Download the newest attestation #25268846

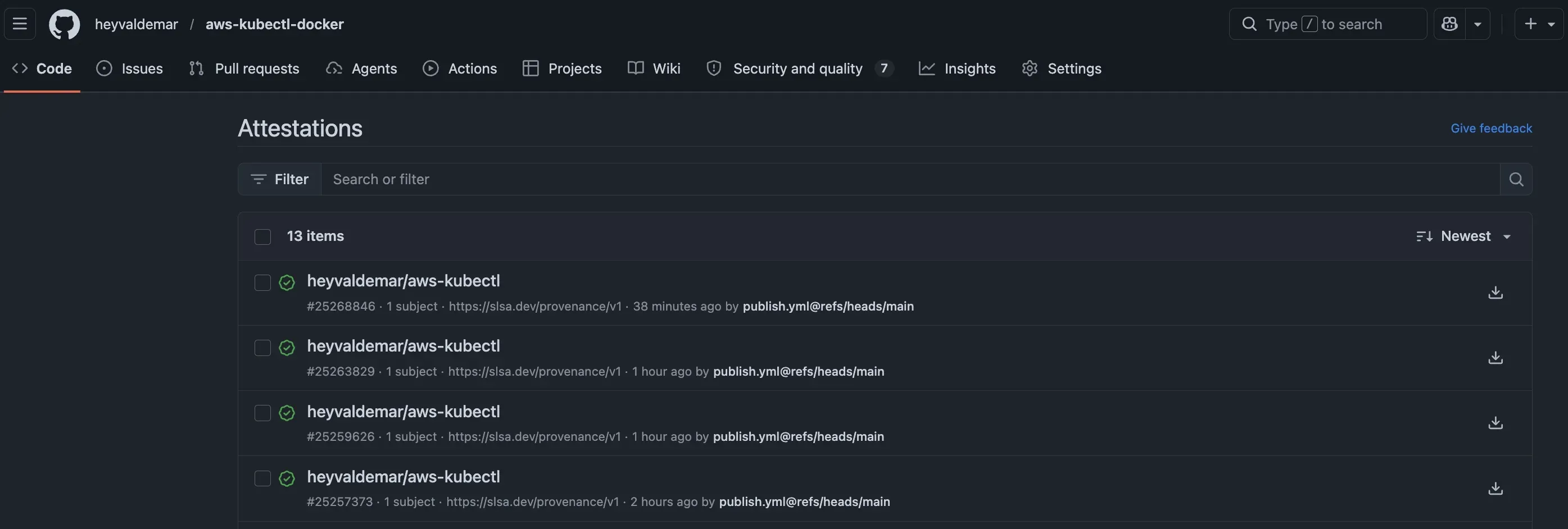[1496, 293]
